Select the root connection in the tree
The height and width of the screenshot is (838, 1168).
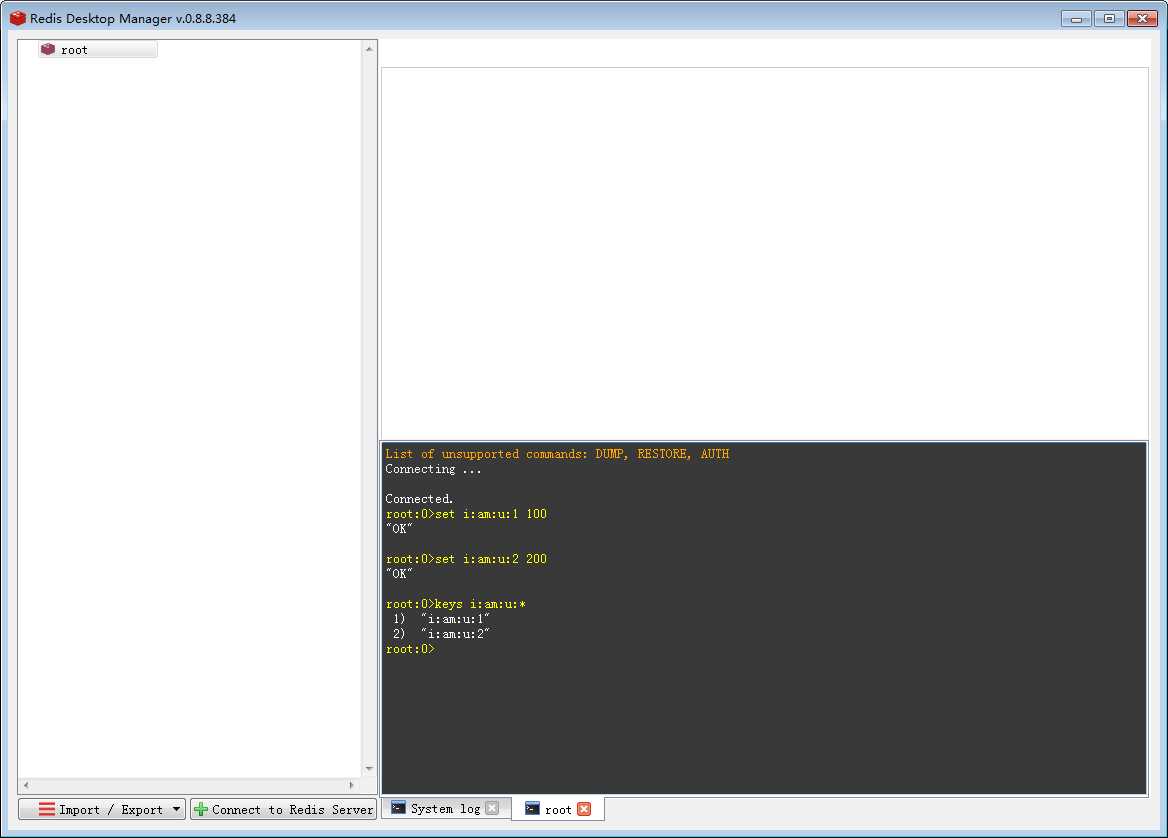98,50
